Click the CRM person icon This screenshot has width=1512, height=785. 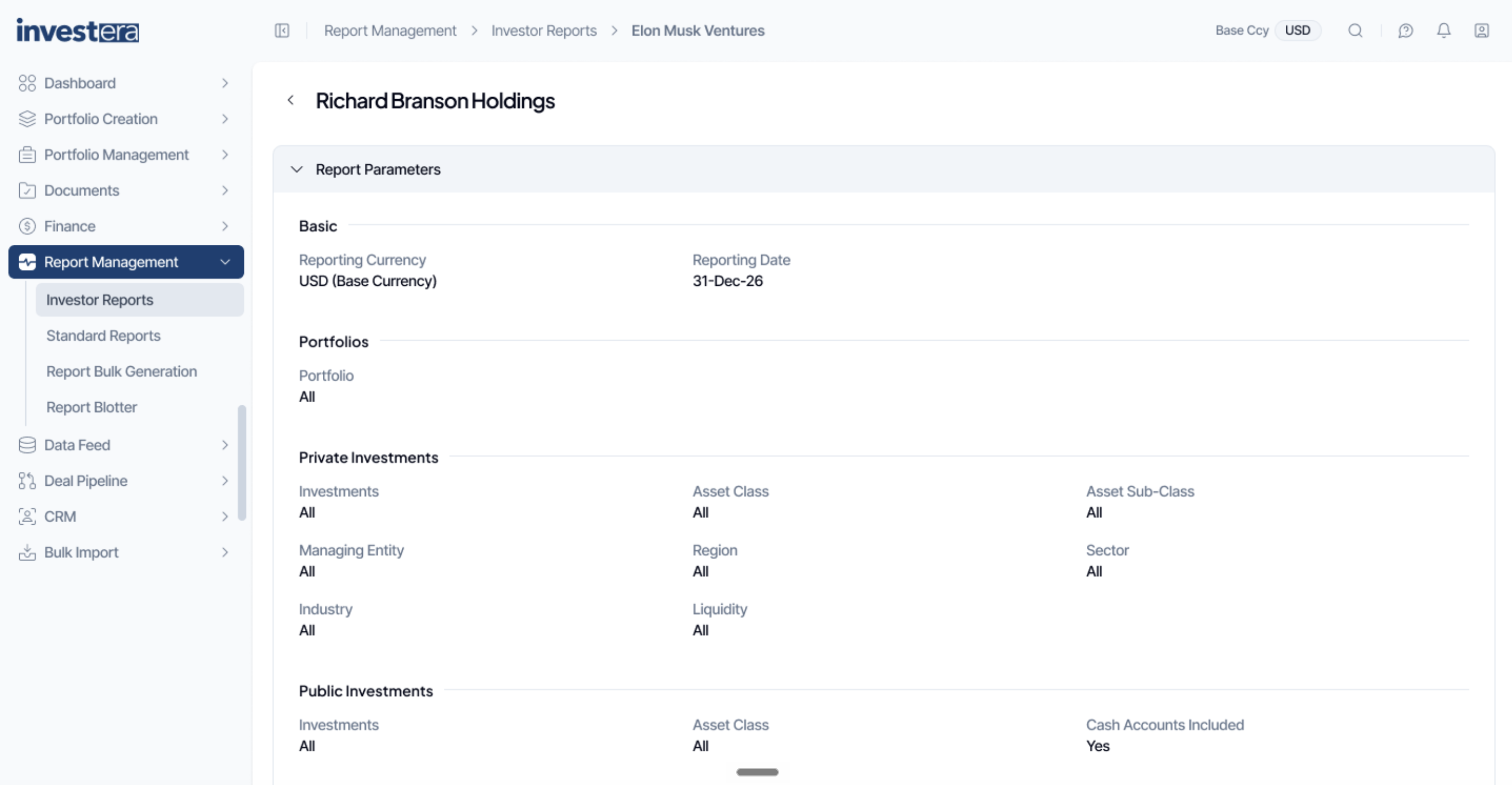tap(27, 517)
